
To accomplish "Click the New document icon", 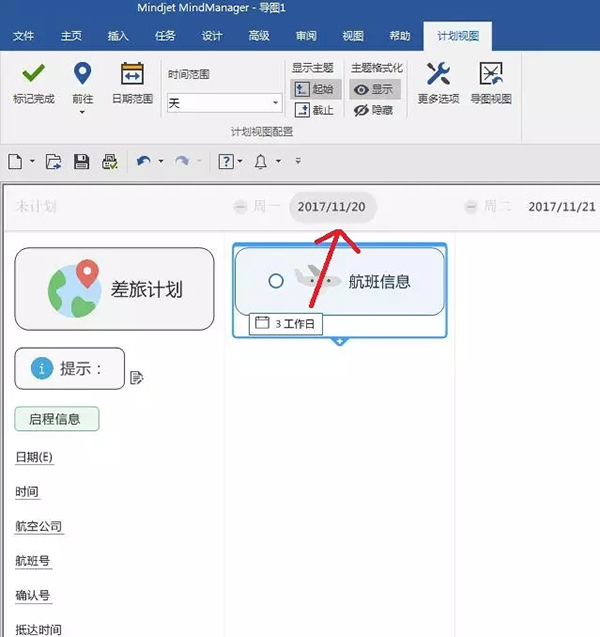I will pos(15,161).
